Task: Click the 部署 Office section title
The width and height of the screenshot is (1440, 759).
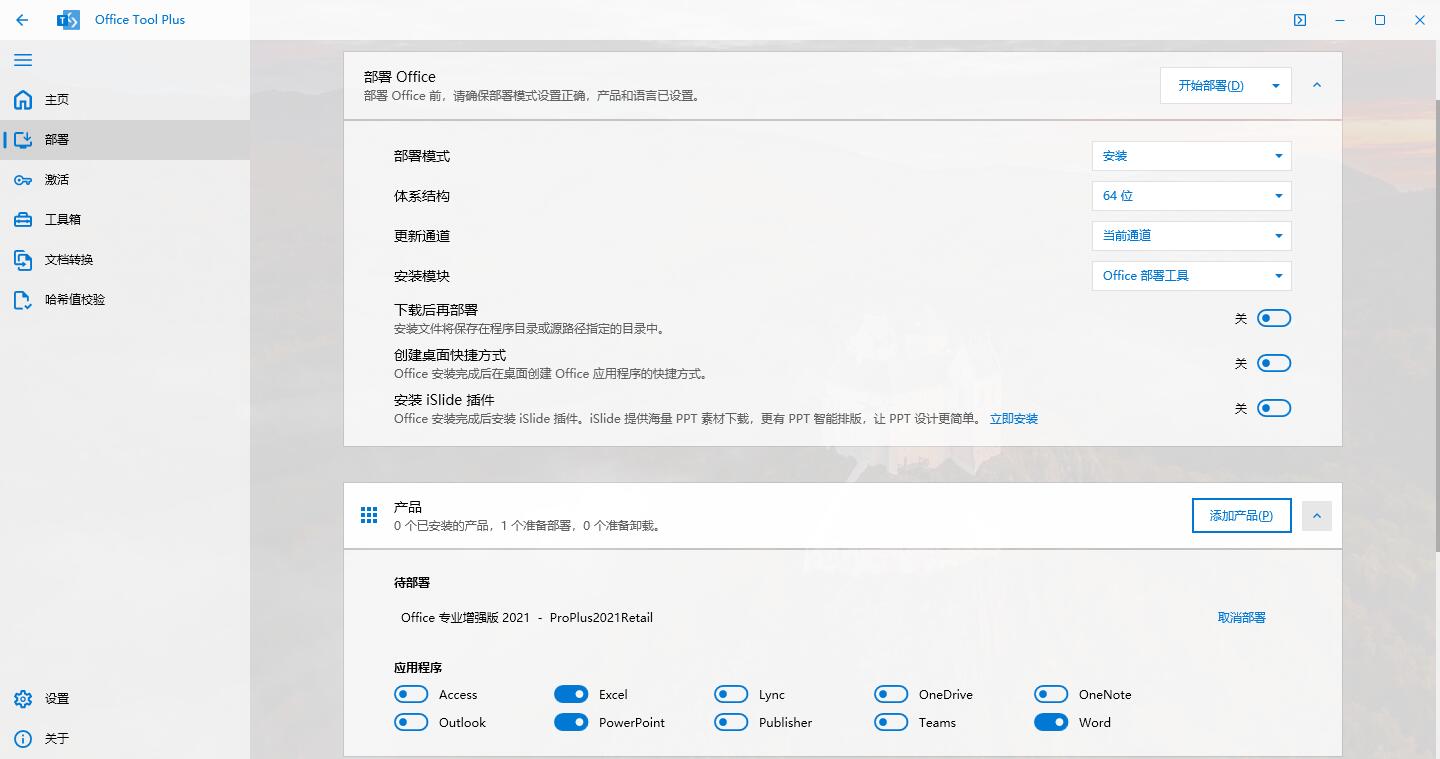Action: click(400, 77)
